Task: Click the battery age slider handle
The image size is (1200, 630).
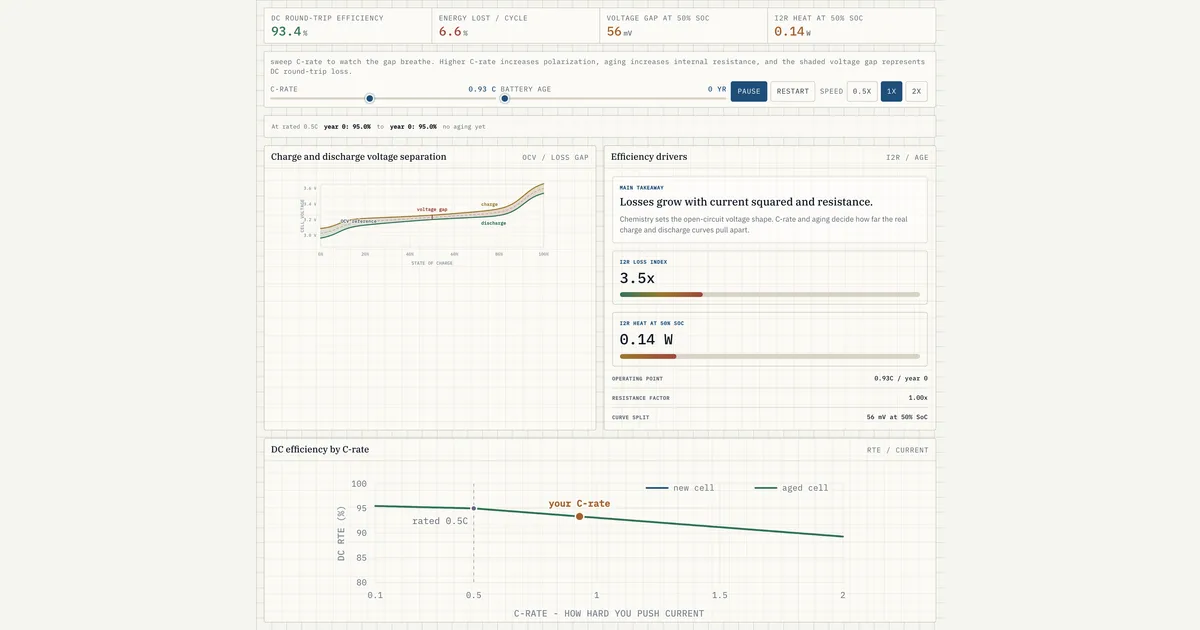Action: click(505, 98)
